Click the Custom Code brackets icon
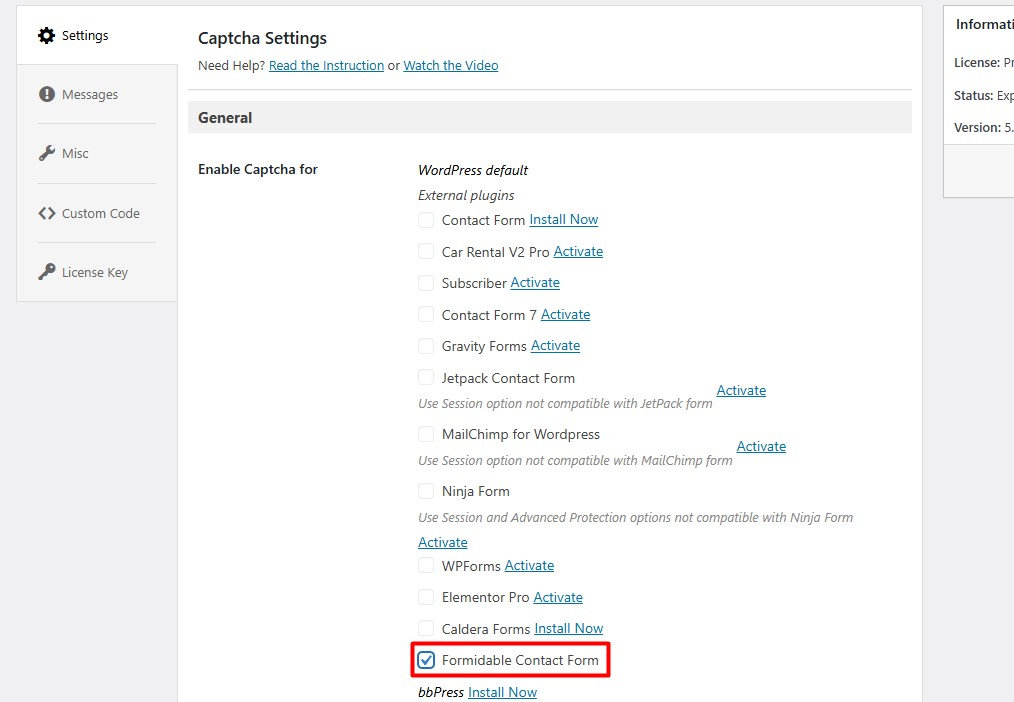 47,213
